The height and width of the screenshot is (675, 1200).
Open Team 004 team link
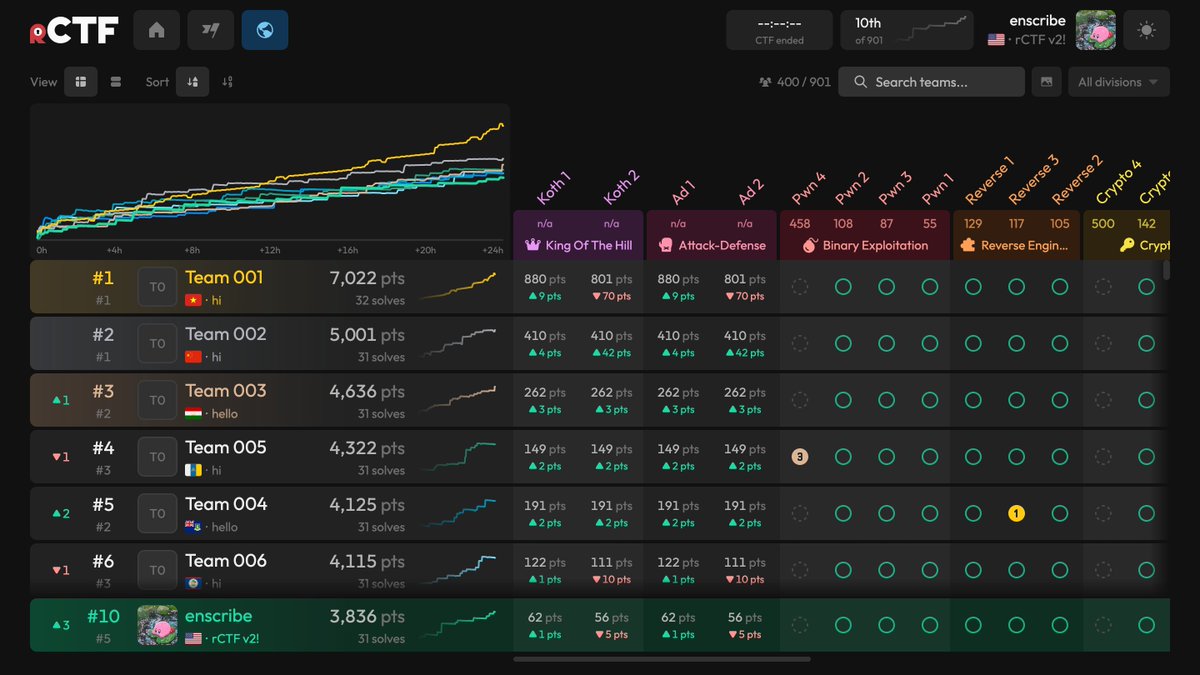pos(226,504)
